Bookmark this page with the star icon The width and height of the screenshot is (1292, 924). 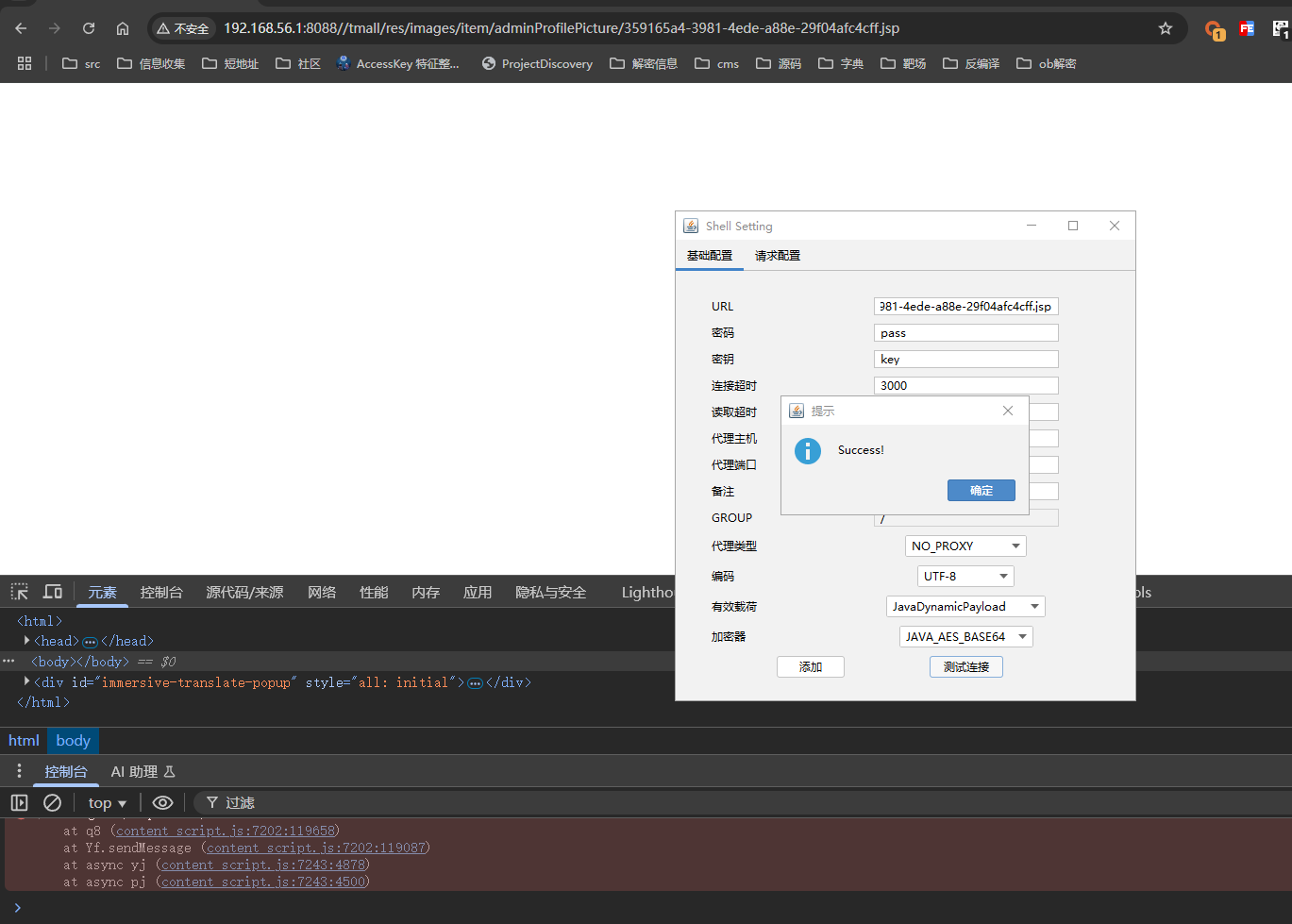tap(1166, 28)
